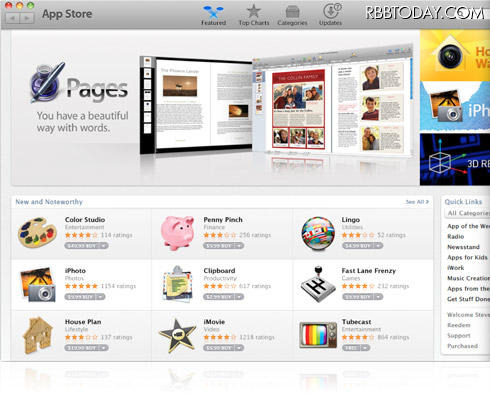Screen dimensions: 490x396
Task: Buy Fast Lane Frenzy with its price button
Action: [x=358, y=297]
